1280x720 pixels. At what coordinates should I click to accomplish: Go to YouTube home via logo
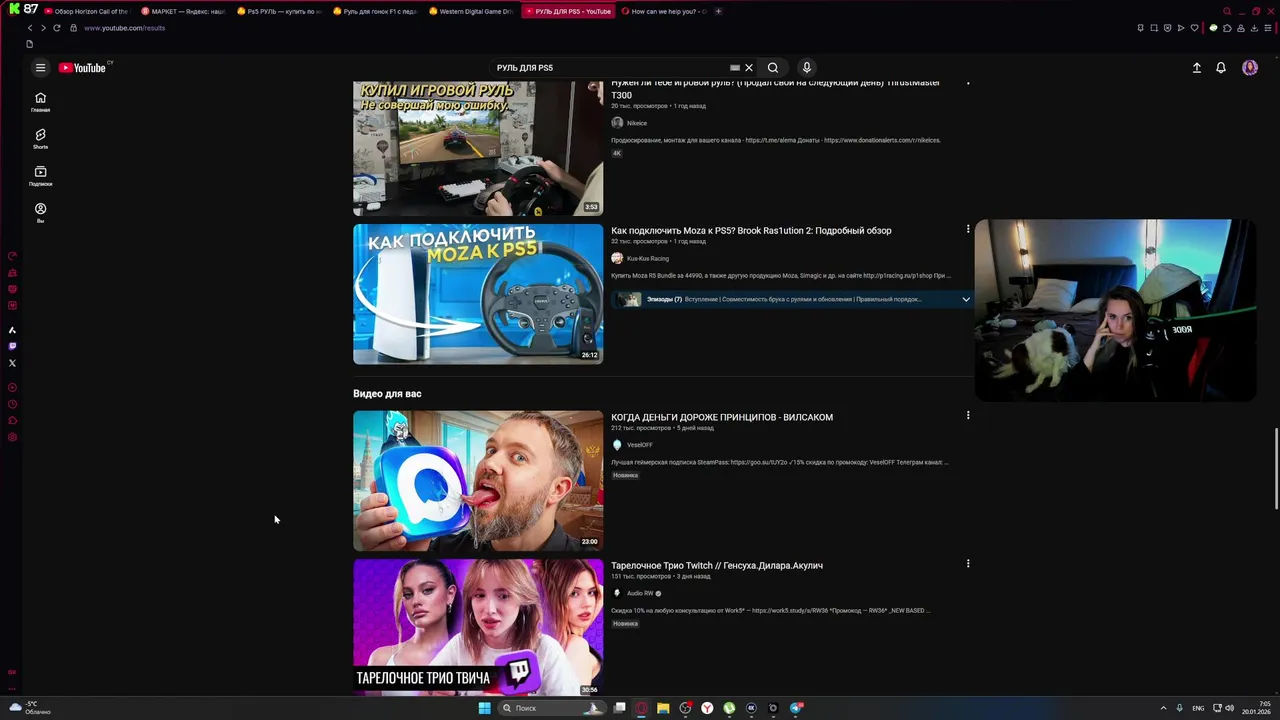click(x=82, y=68)
